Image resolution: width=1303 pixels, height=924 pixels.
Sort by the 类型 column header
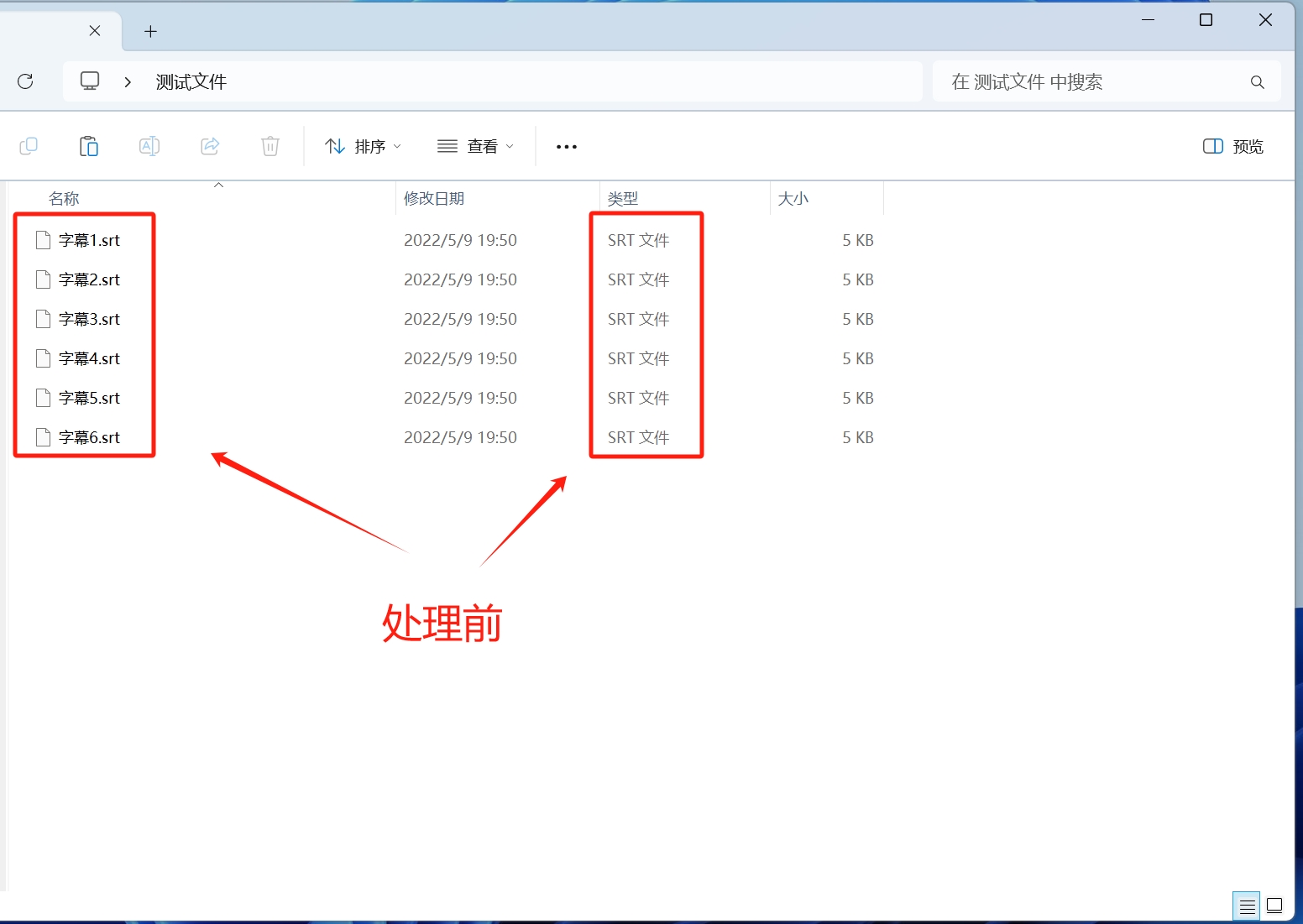(623, 198)
